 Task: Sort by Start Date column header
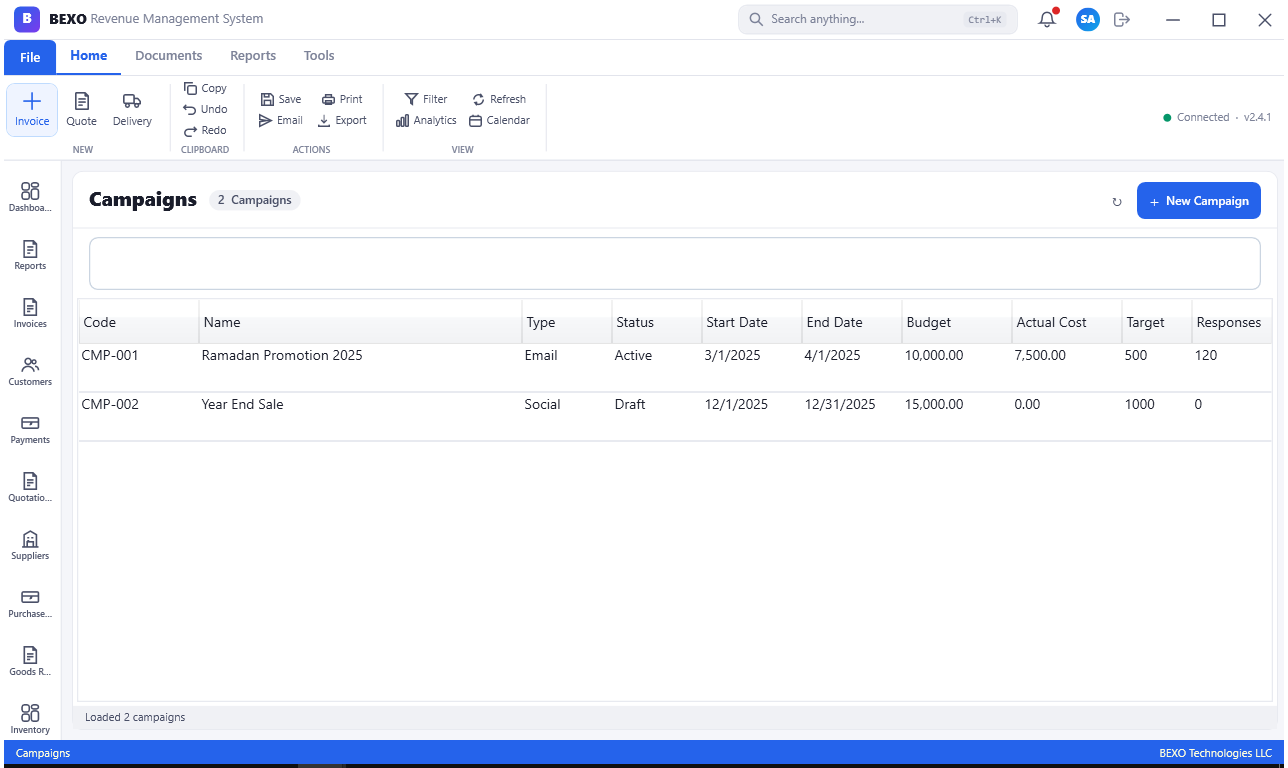(752, 322)
